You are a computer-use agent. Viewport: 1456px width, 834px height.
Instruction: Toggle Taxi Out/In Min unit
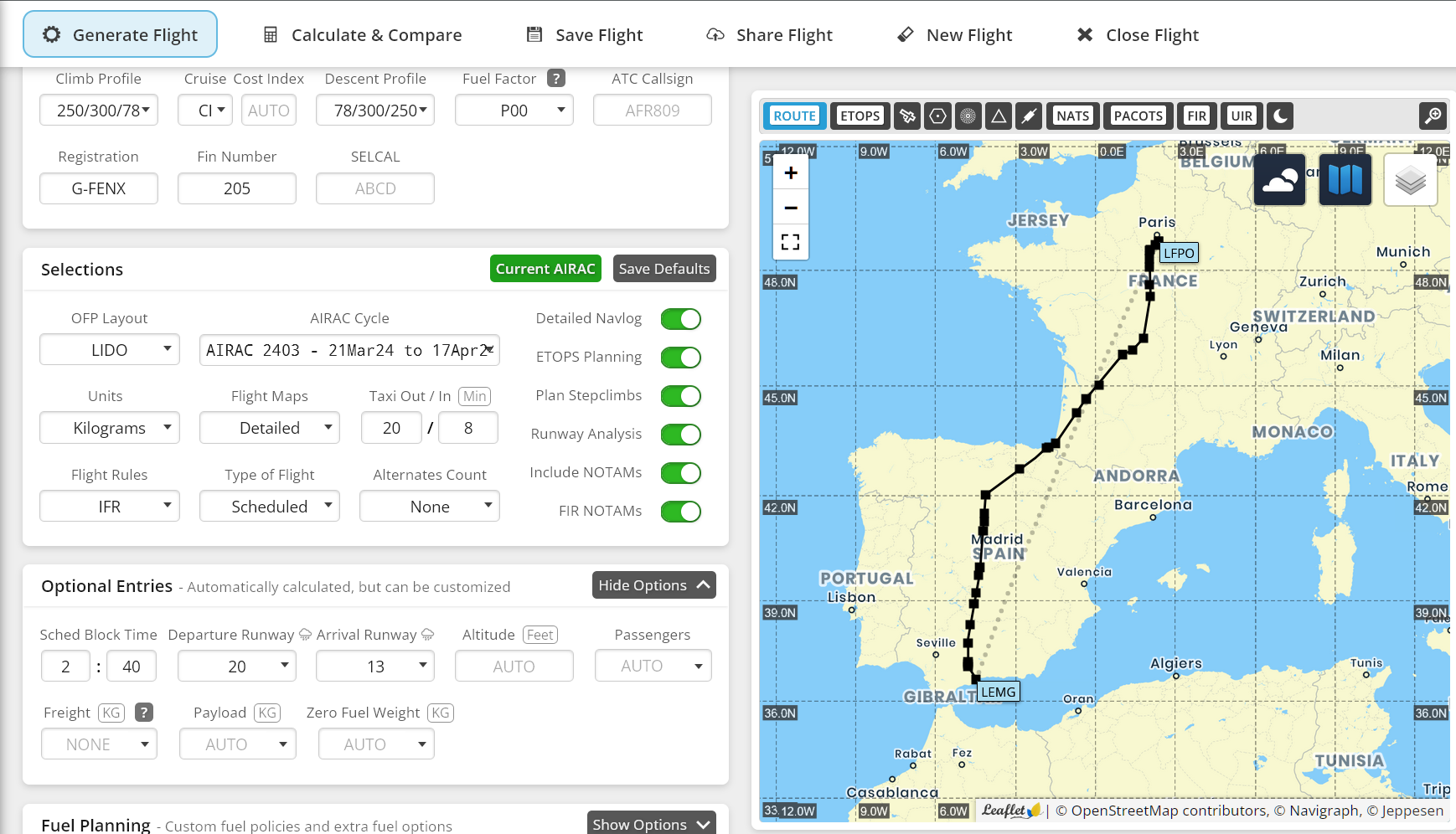pos(474,396)
